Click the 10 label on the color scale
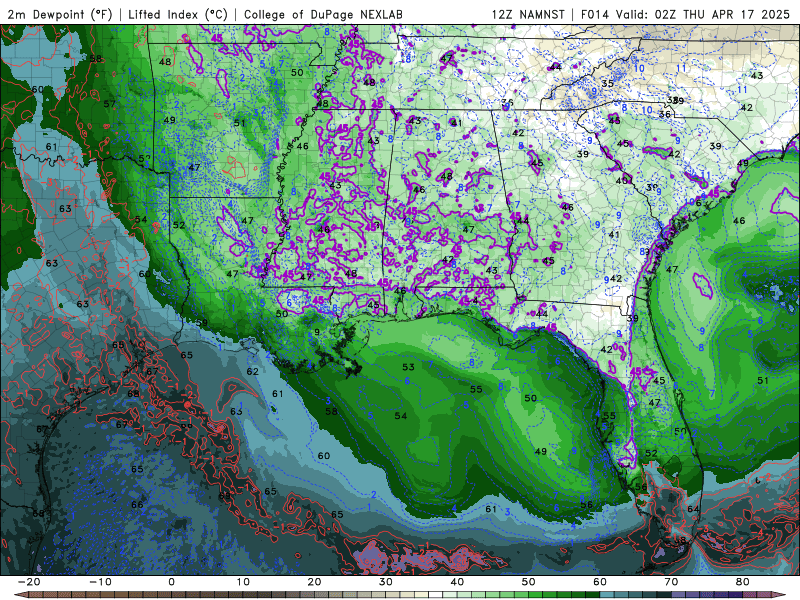 point(243,582)
